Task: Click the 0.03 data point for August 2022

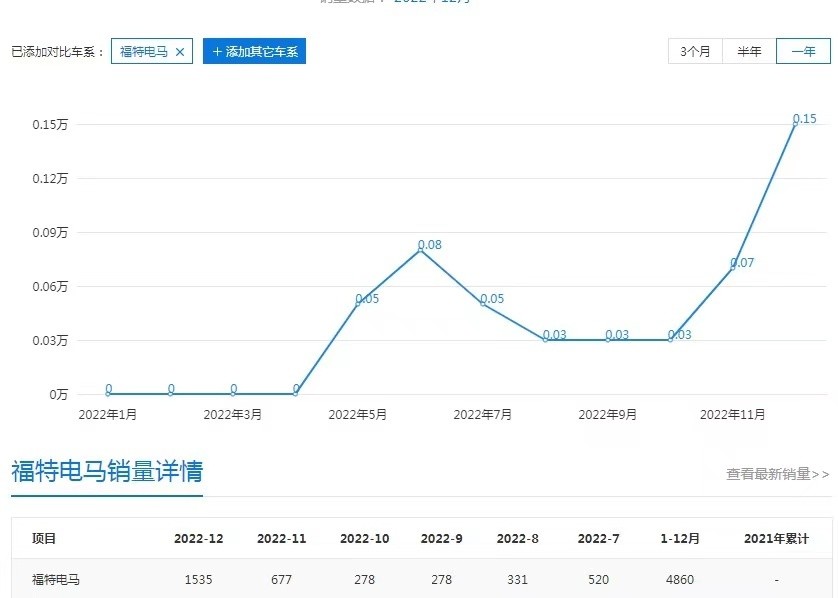Action: 546,340
